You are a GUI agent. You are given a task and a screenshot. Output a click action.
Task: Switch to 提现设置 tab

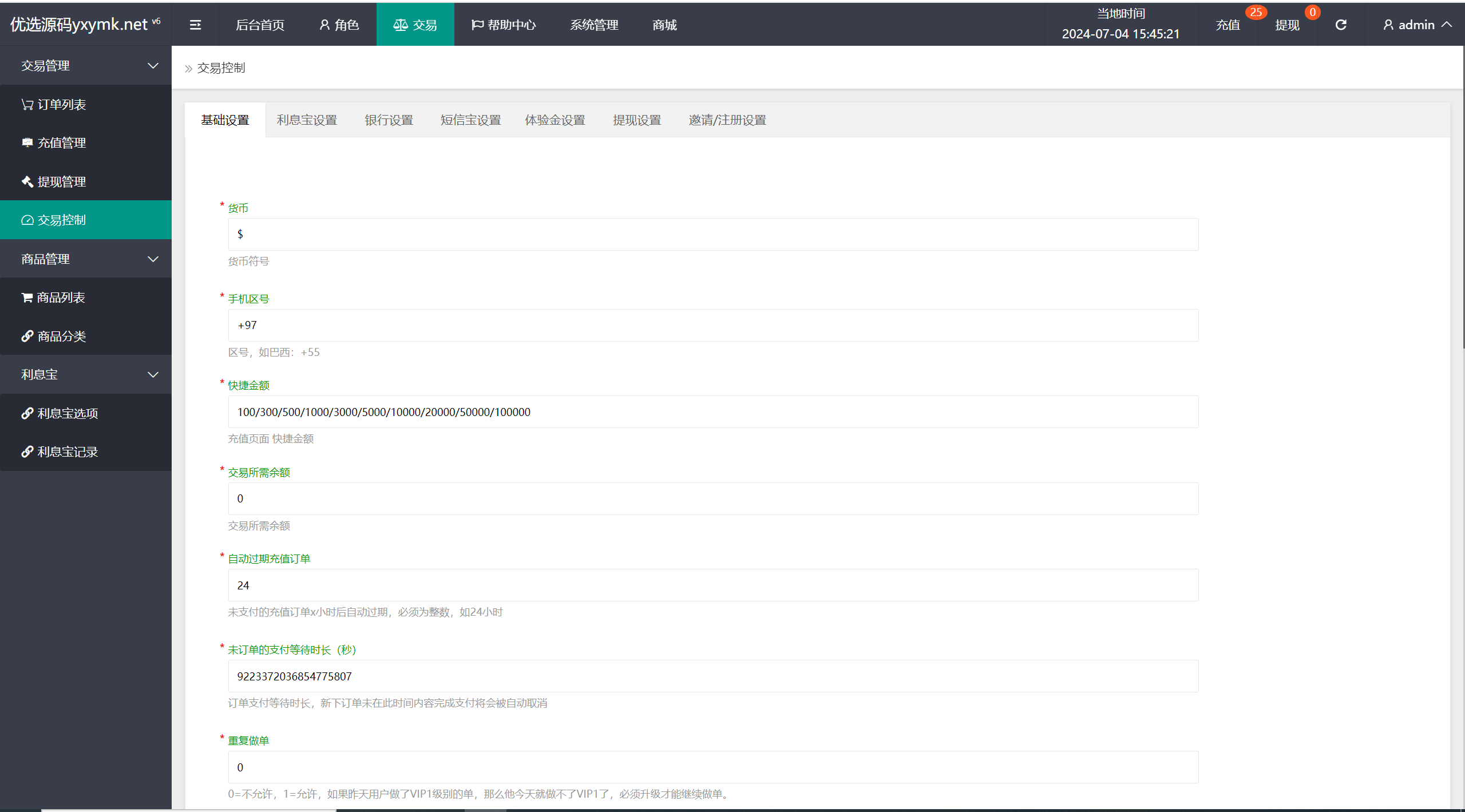(x=637, y=120)
